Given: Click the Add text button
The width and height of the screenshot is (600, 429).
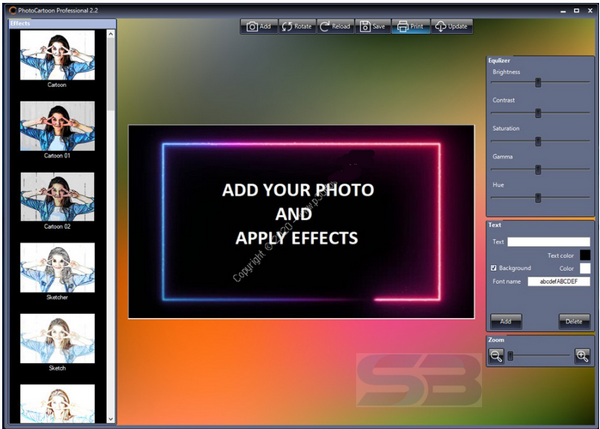Looking at the screenshot, I should click(506, 321).
